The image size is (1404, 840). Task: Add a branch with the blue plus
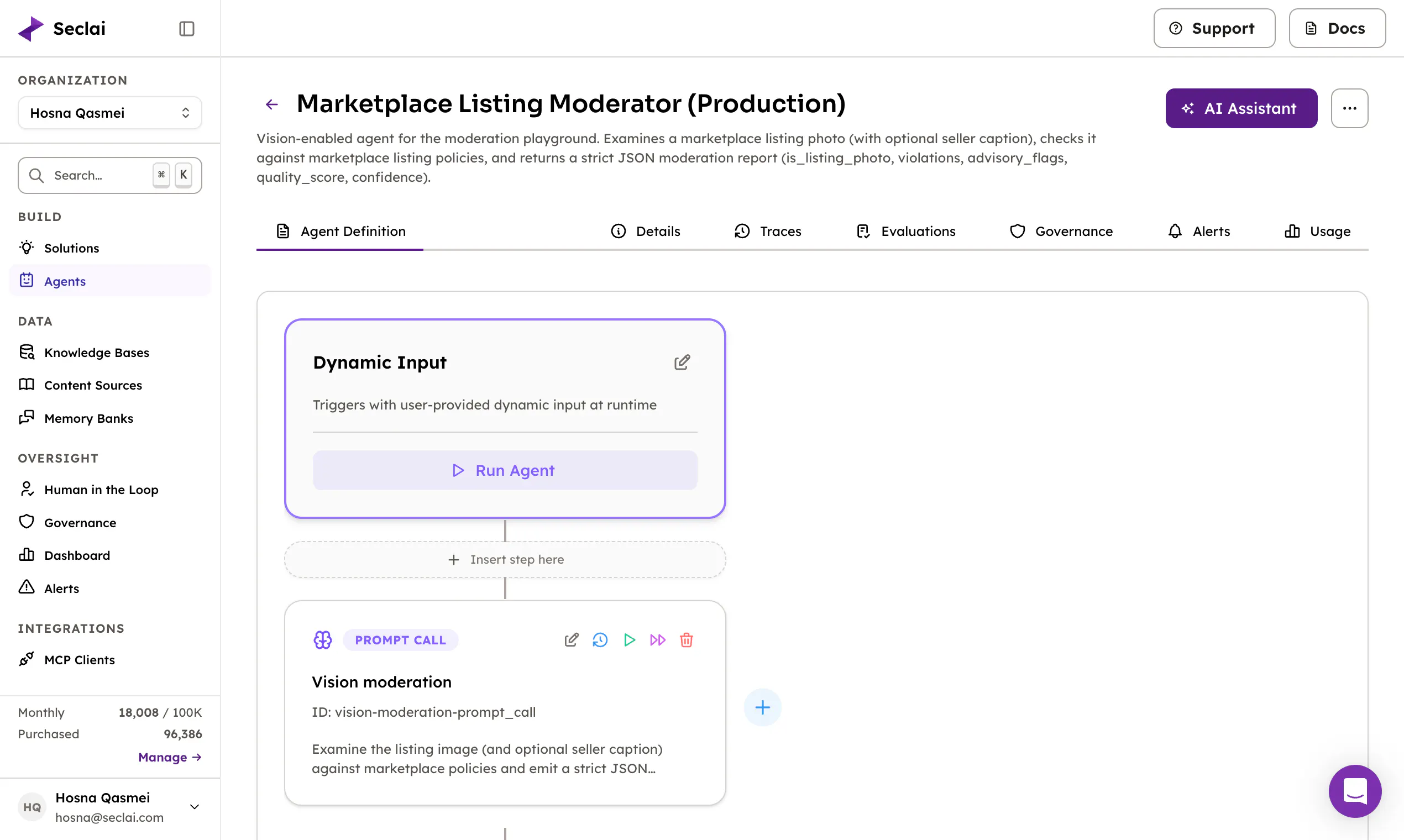(763, 707)
